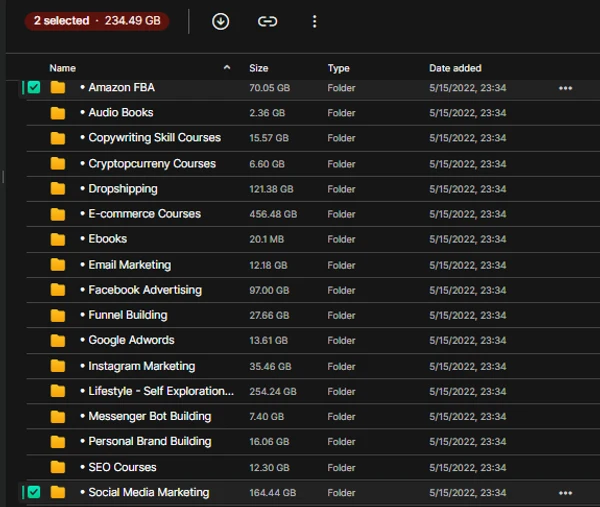Open the Social Media Marketing folder name
The width and height of the screenshot is (600, 507).
[149, 492]
